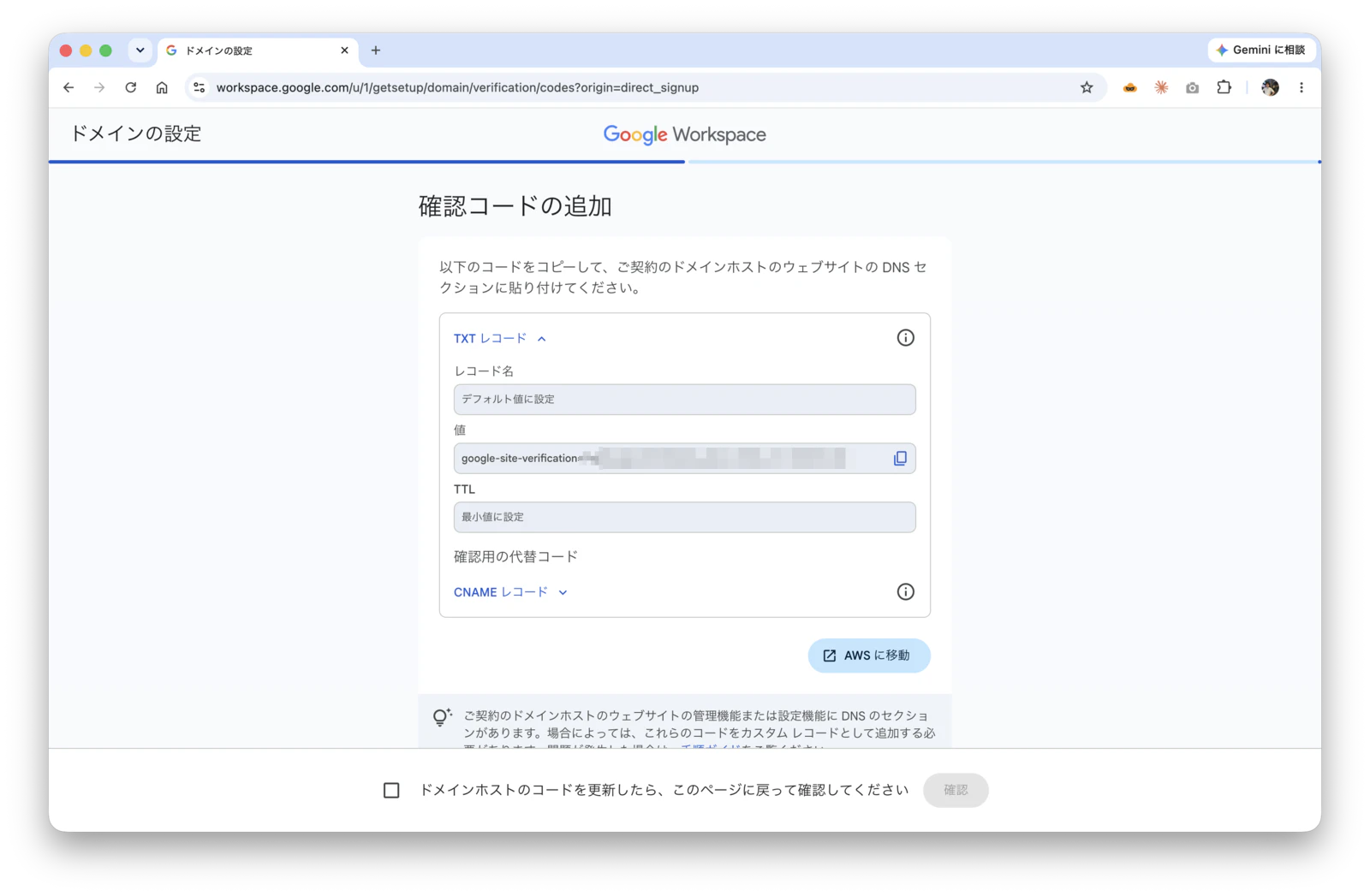Click the address bar URL
Screen dimensions: 1370x896
[x=457, y=87]
